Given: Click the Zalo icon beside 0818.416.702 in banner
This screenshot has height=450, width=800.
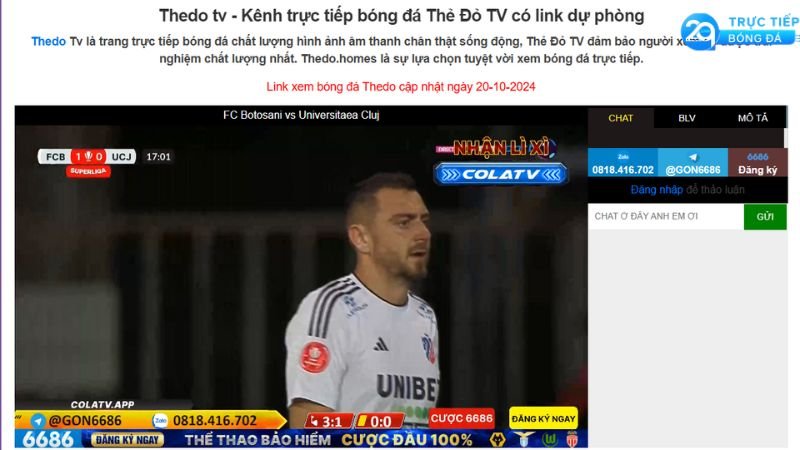Looking at the screenshot, I should [x=160, y=420].
